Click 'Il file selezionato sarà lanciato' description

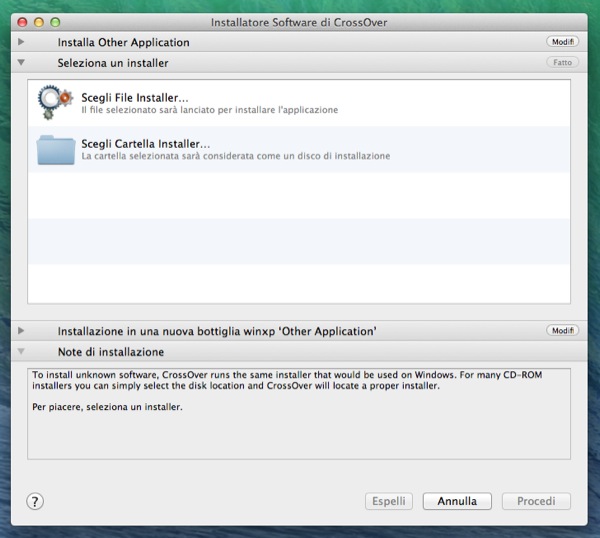pyautogui.click(x=210, y=110)
